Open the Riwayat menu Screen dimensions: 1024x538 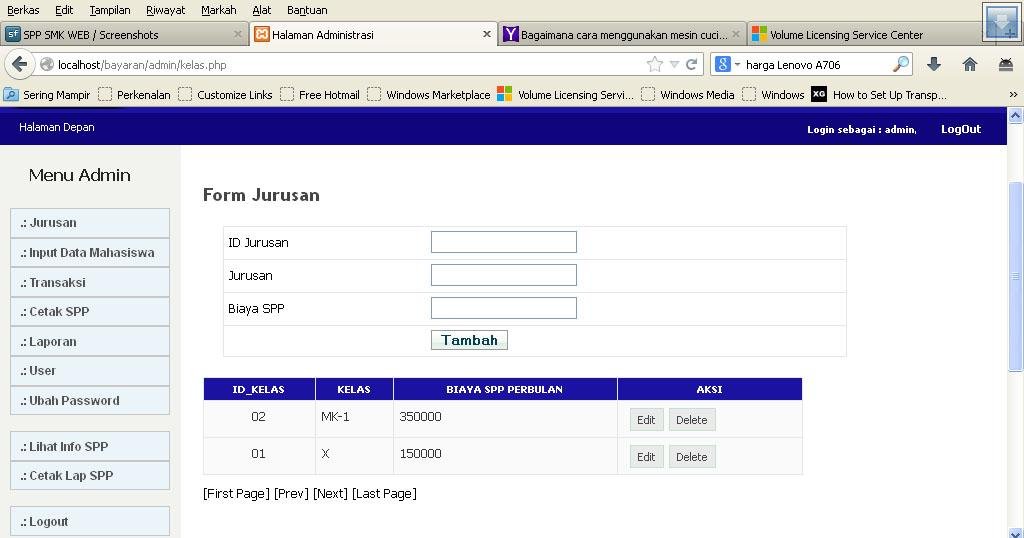point(165,10)
